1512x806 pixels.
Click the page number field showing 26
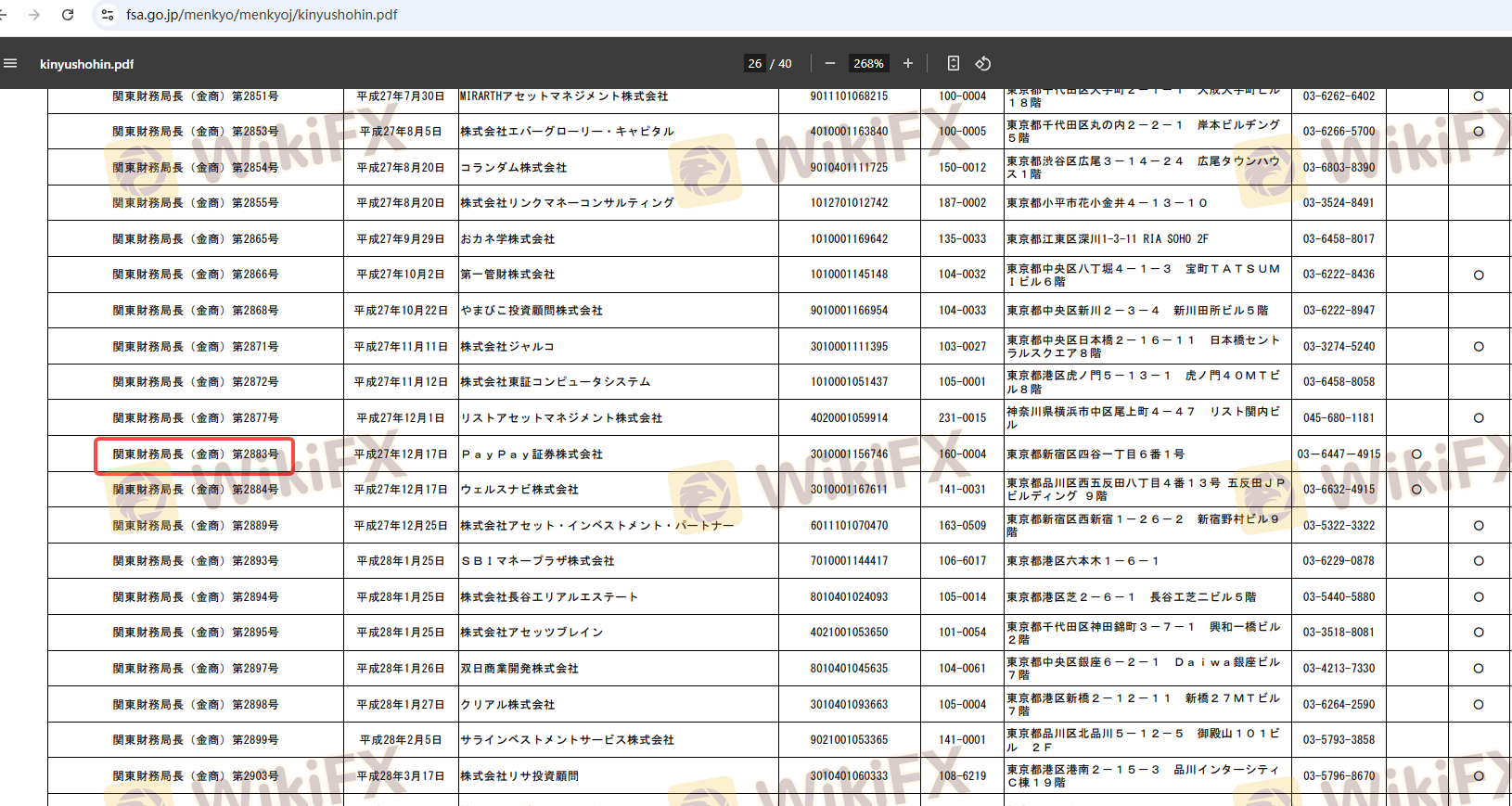click(x=755, y=63)
